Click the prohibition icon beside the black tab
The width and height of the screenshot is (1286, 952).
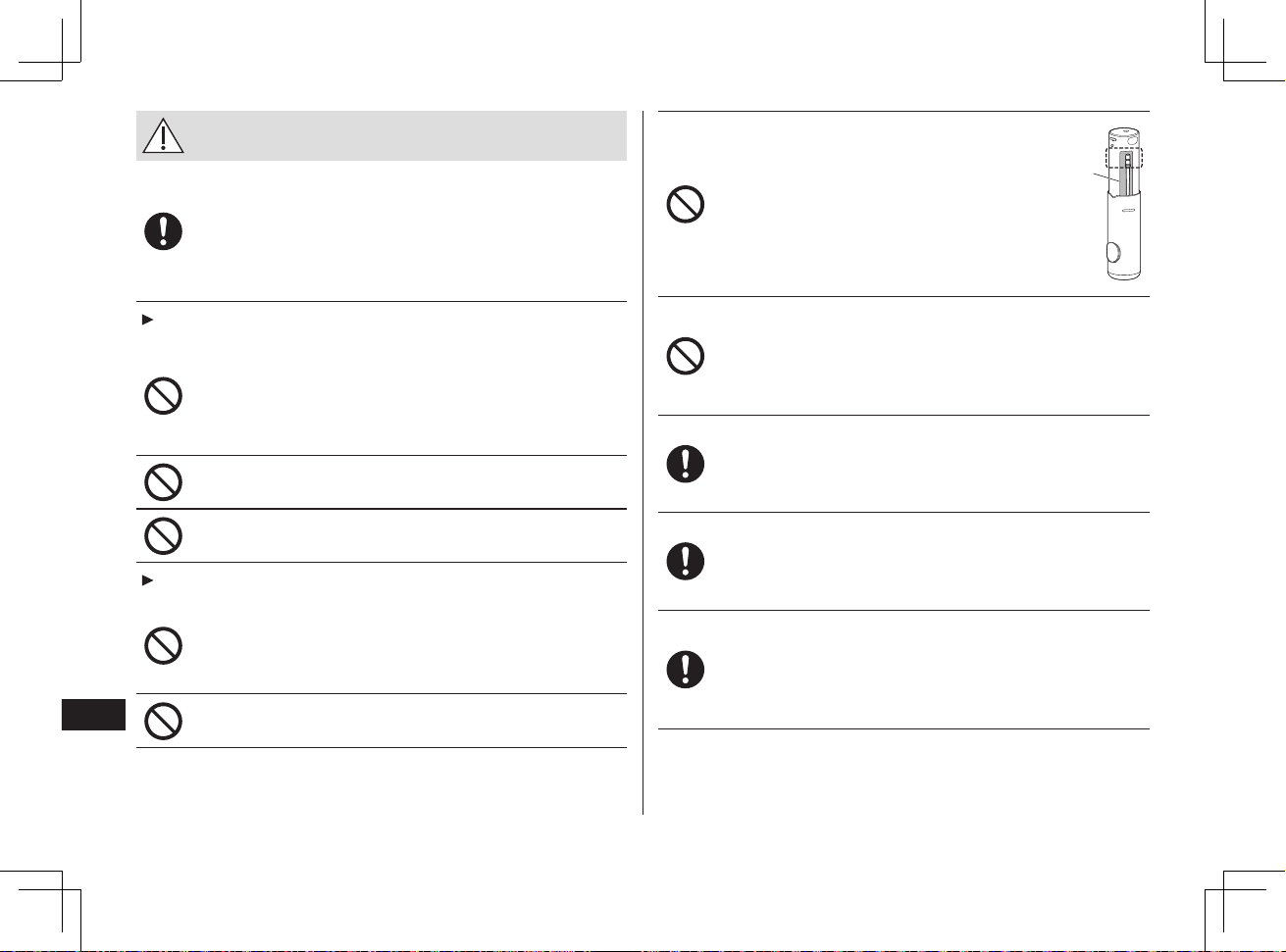163,722
